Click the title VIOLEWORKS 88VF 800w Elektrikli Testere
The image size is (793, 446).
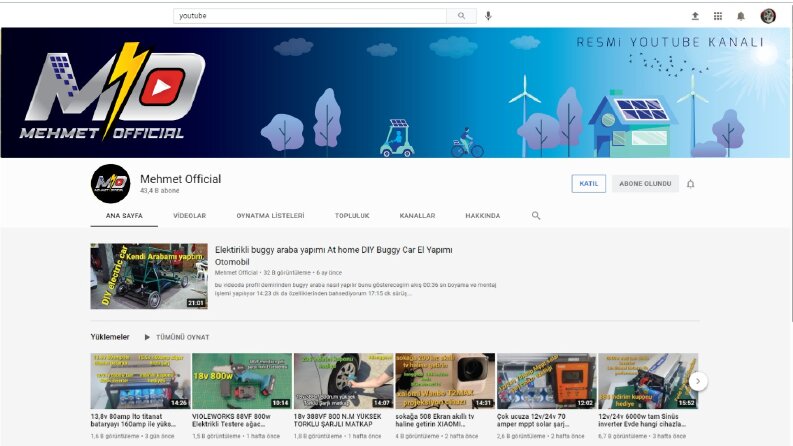232,420
